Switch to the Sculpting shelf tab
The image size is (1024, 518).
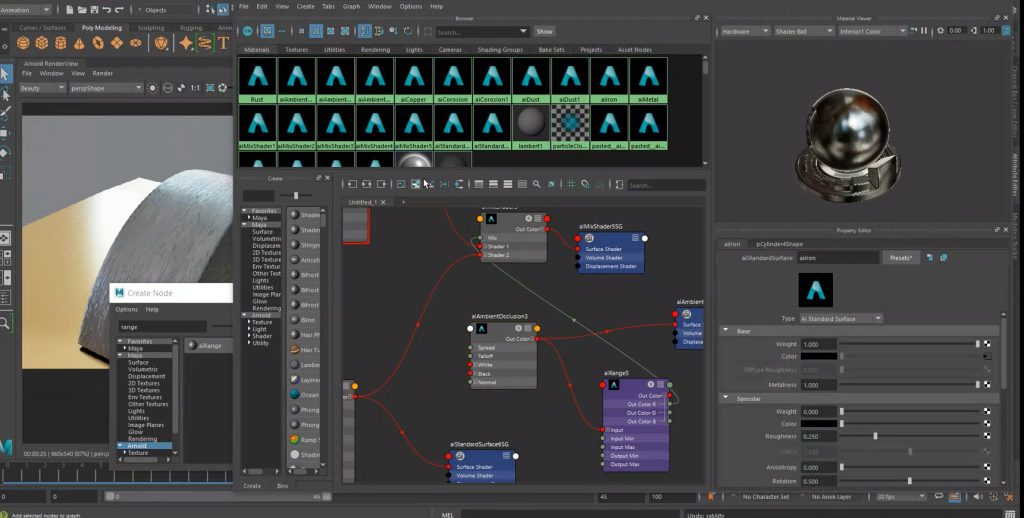151,27
